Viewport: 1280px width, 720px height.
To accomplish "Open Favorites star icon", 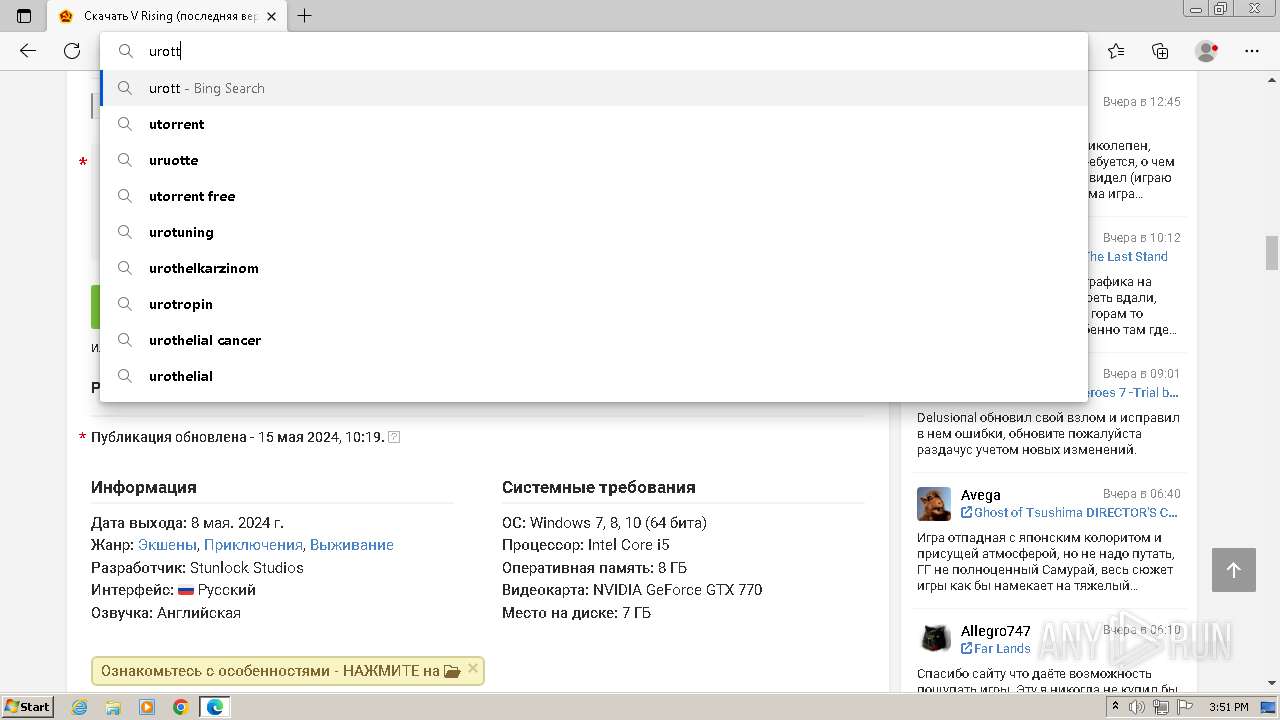I will coord(1116,51).
